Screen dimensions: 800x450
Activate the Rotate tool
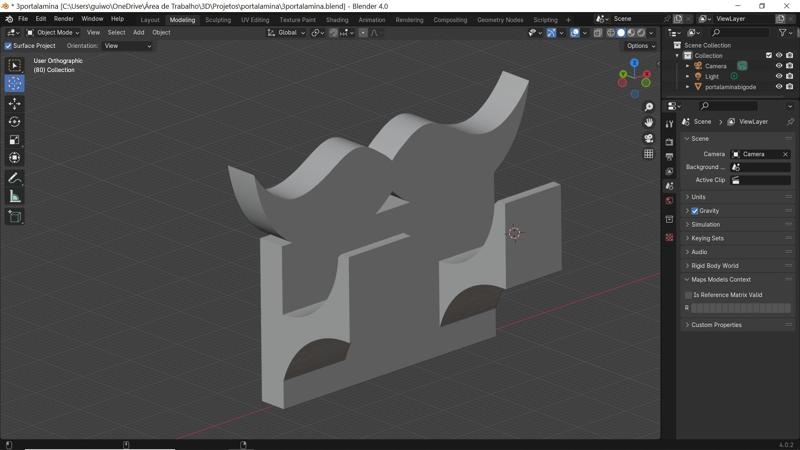click(x=14, y=122)
